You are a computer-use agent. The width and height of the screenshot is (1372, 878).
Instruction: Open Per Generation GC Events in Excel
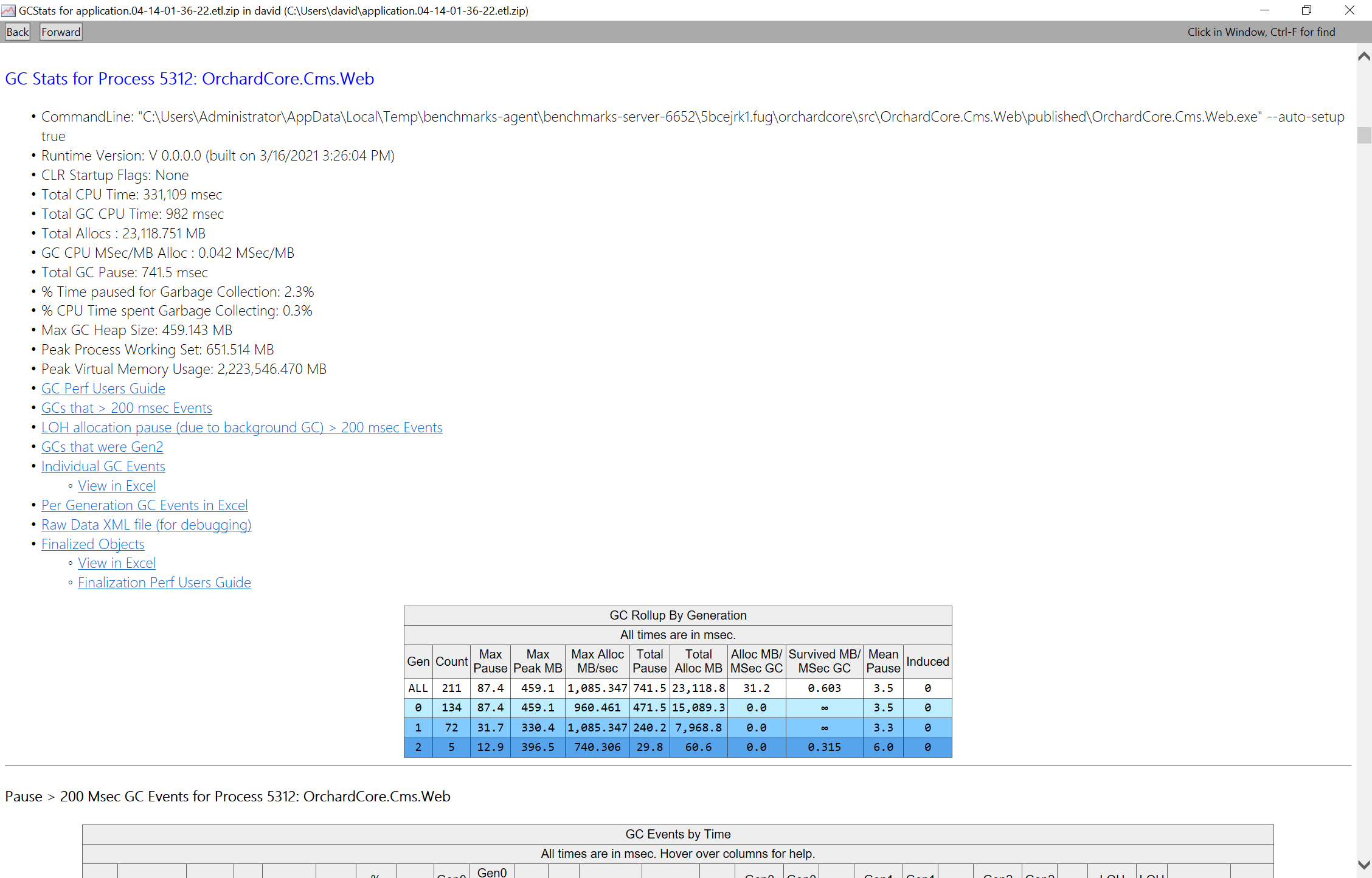click(144, 505)
